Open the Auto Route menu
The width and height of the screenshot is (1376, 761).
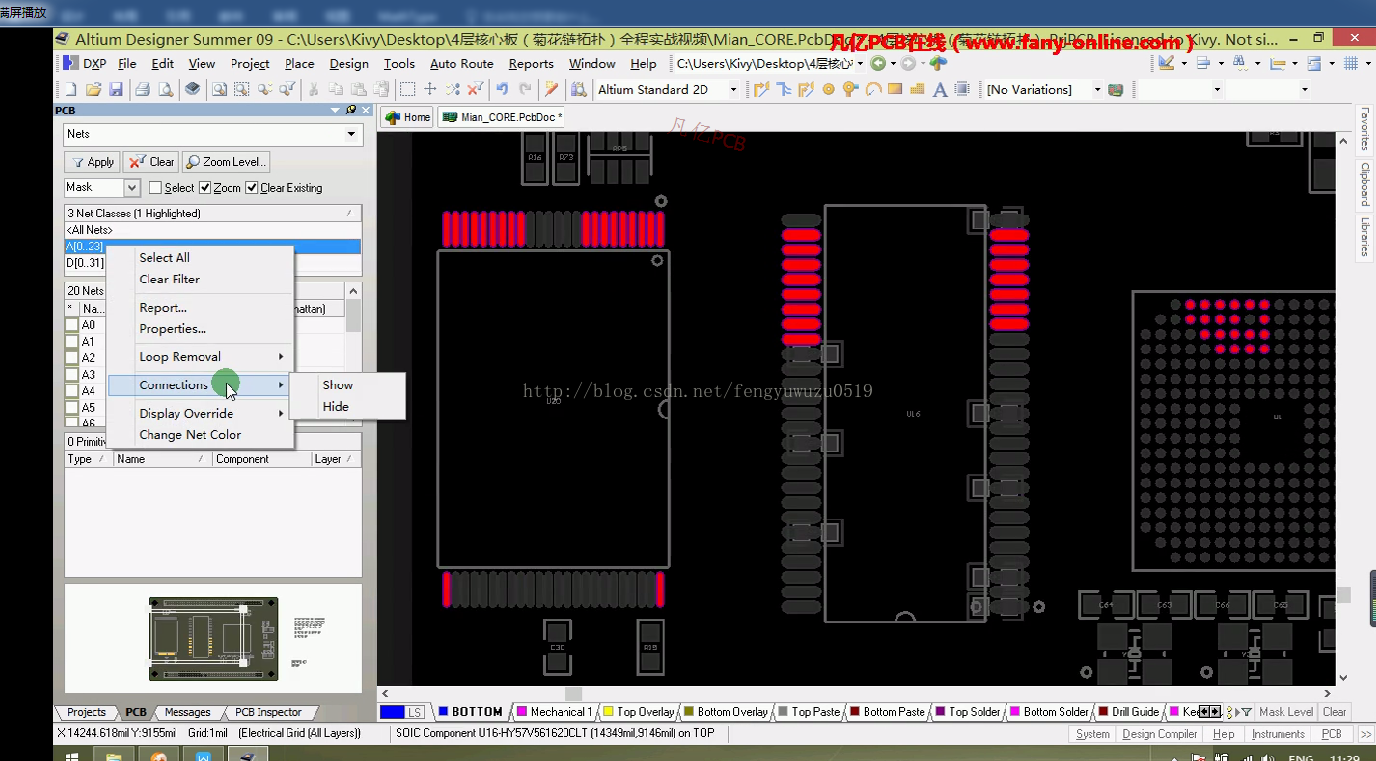click(x=462, y=63)
